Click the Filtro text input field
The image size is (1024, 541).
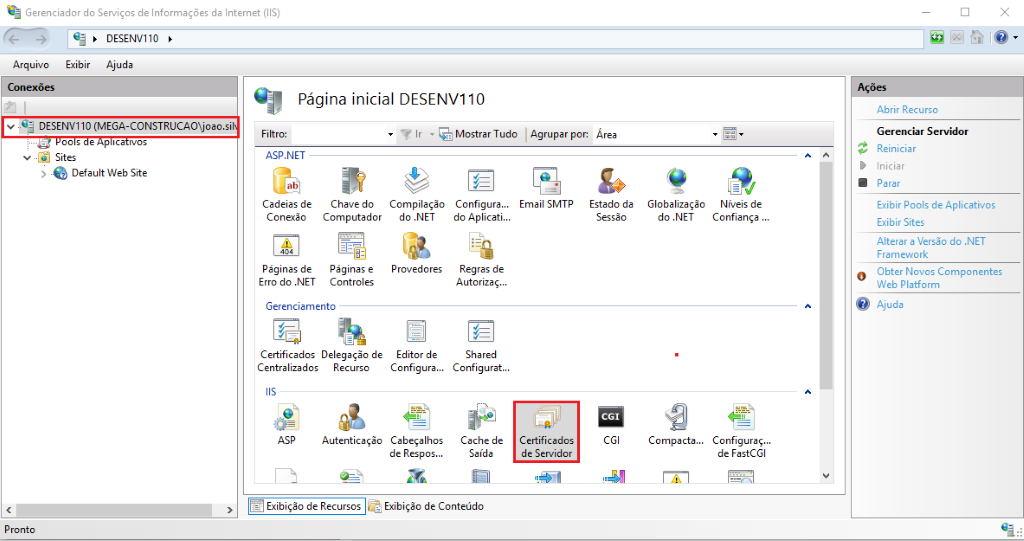[338, 134]
